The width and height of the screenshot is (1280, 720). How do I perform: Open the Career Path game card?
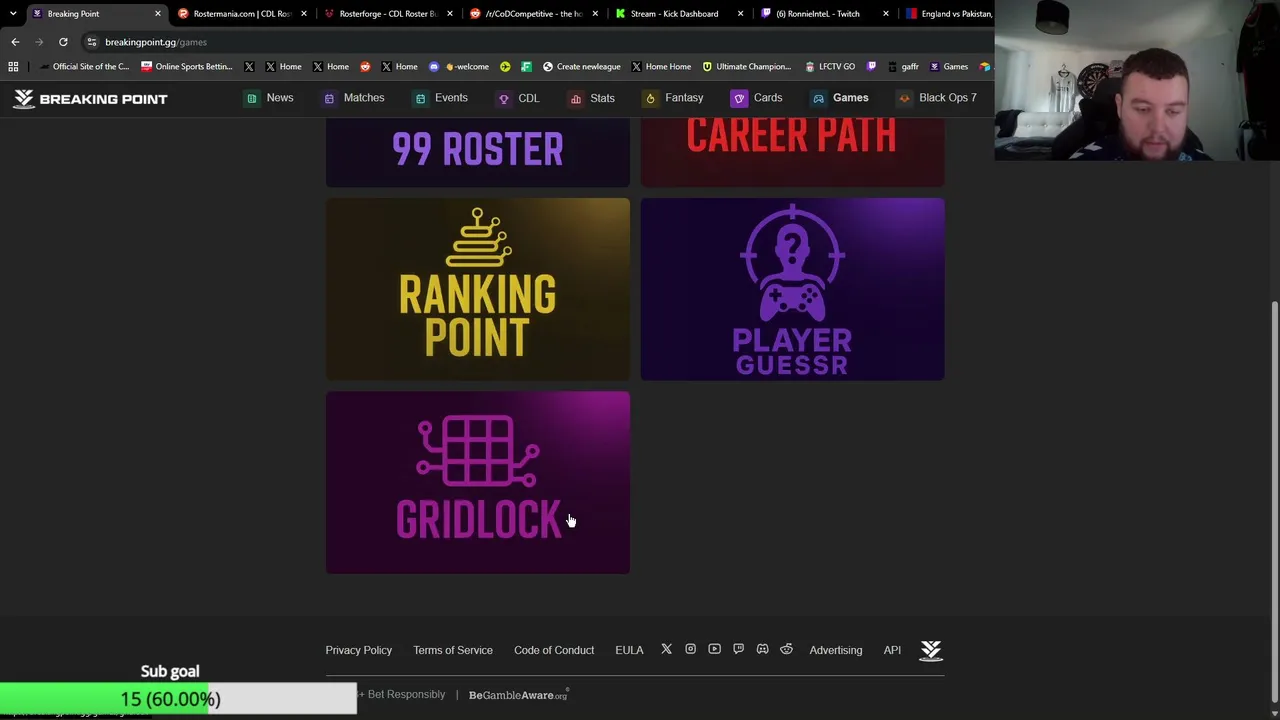click(792, 153)
